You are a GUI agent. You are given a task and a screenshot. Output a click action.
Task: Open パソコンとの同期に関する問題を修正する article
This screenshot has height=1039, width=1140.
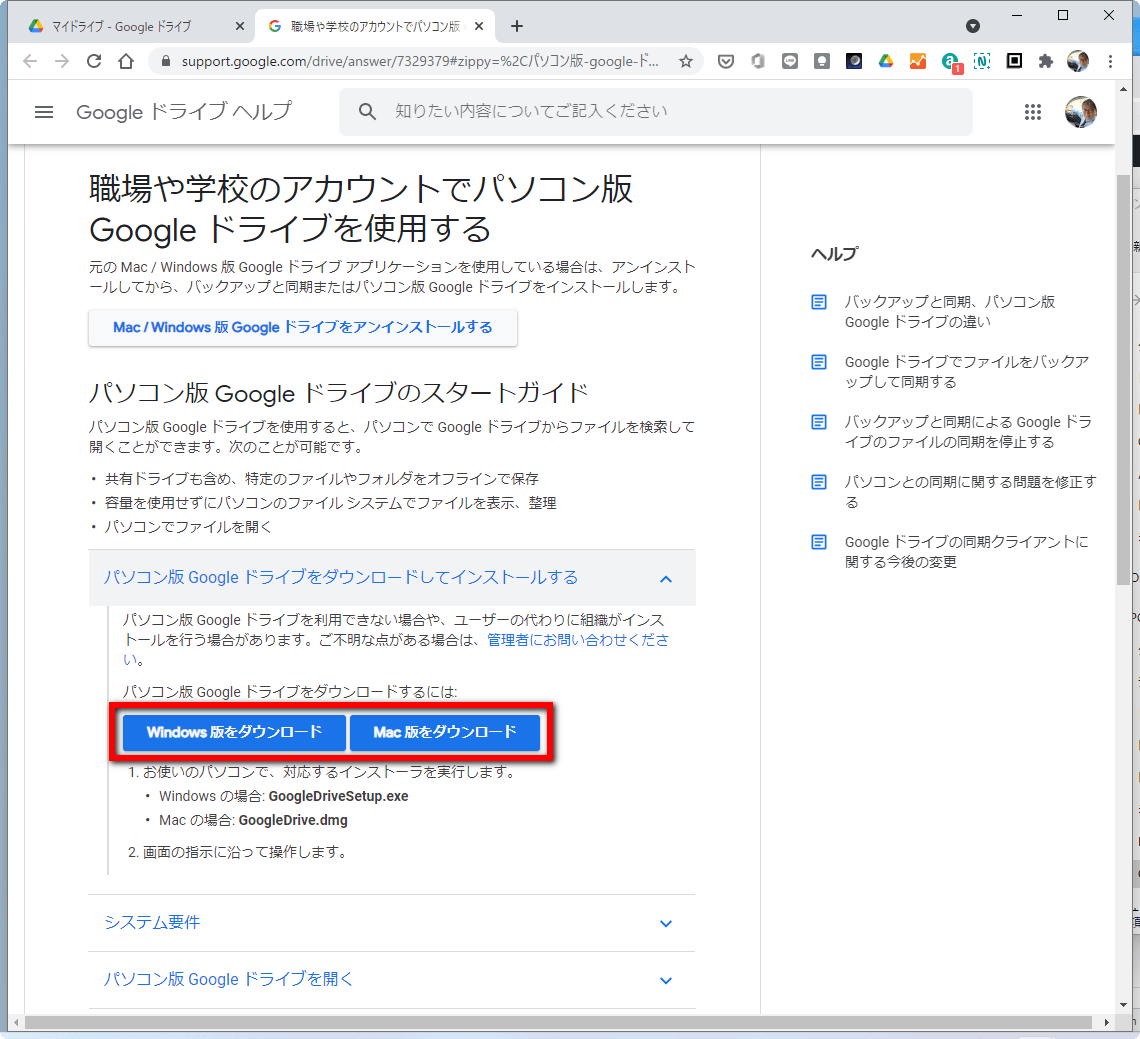(970, 492)
